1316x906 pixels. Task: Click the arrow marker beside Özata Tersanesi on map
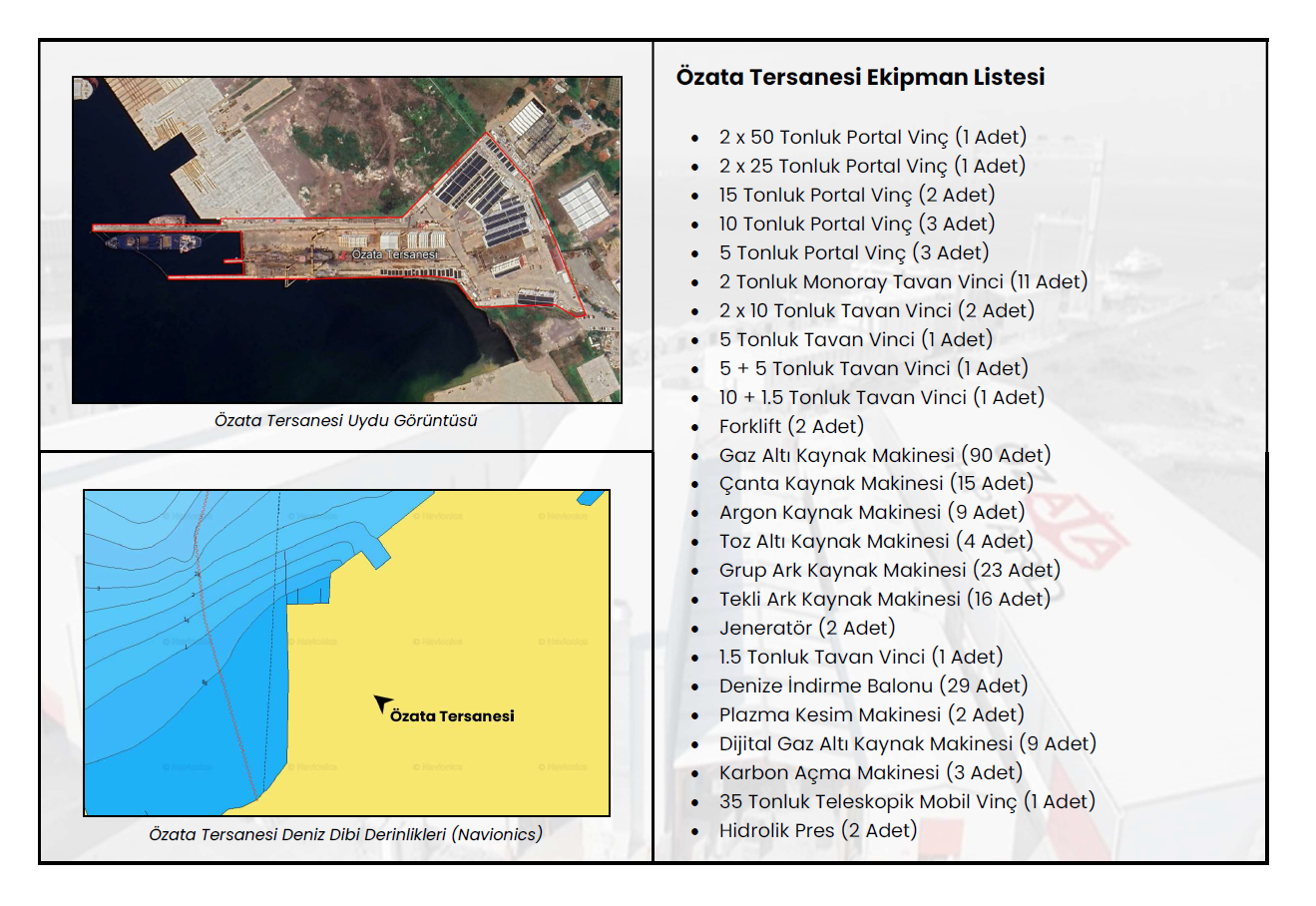coord(381,704)
